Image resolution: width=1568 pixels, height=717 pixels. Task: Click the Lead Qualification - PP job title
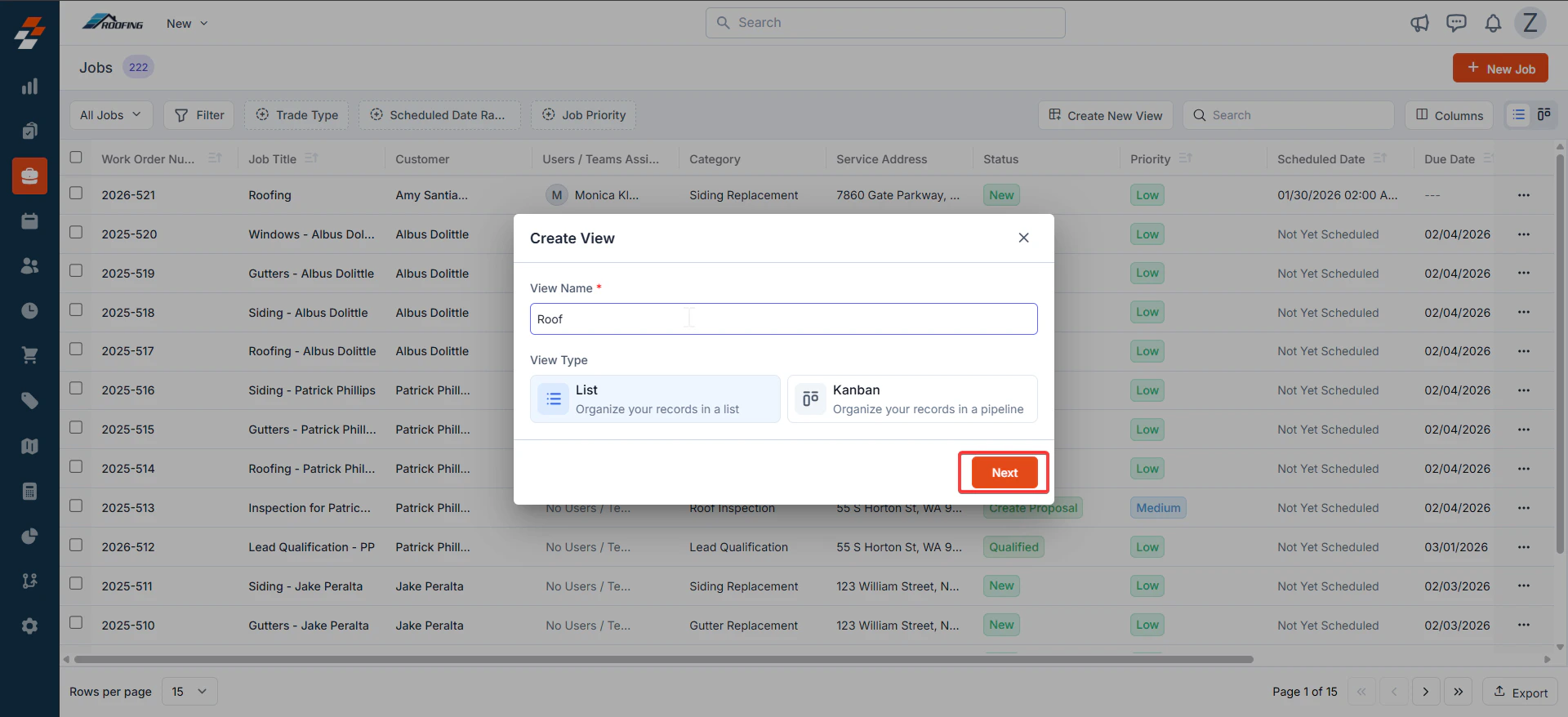tap(311, 547)
